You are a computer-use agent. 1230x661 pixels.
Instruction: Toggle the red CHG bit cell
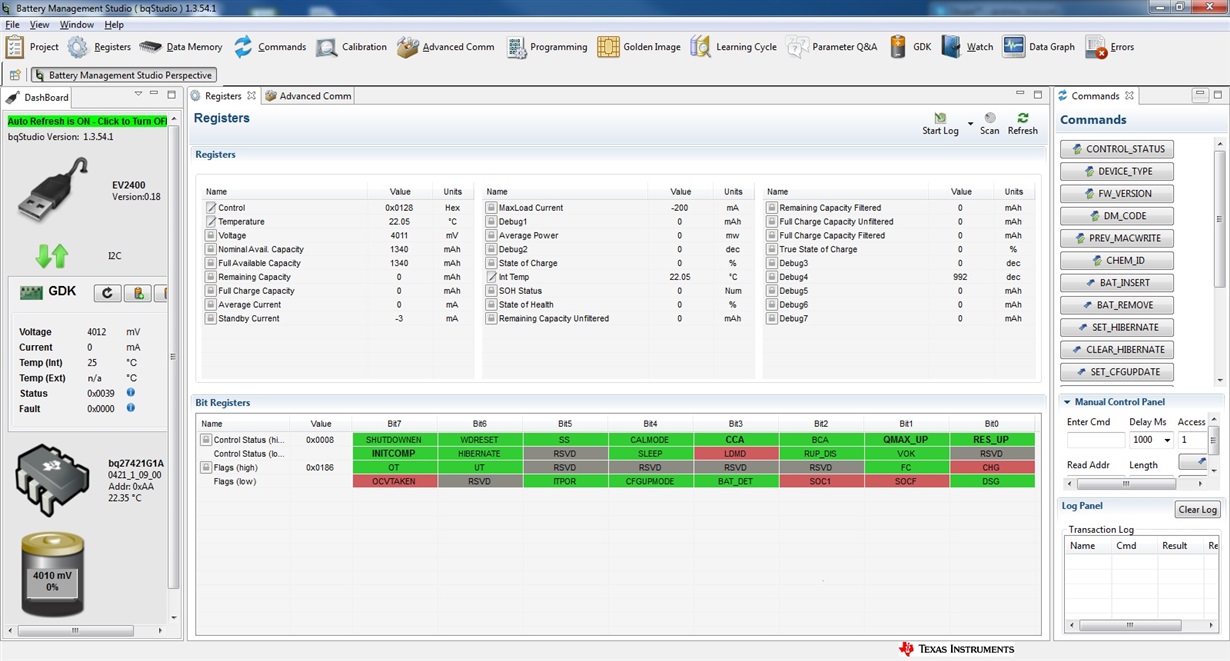992,467
